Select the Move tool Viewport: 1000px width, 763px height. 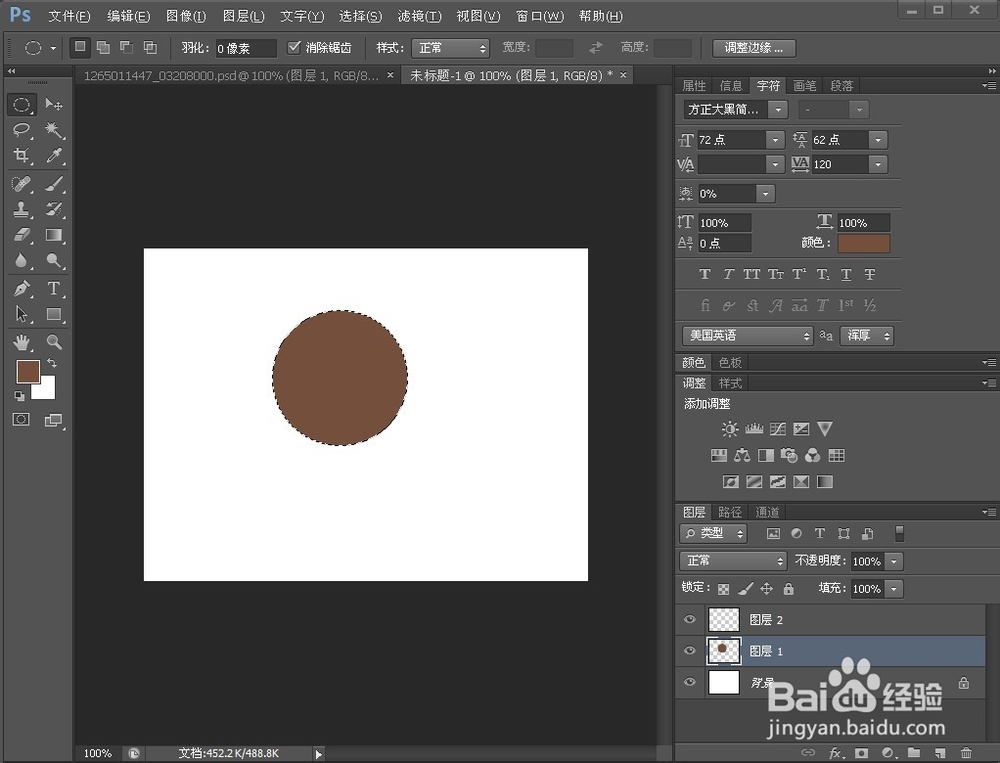click(x=54, y=105)
